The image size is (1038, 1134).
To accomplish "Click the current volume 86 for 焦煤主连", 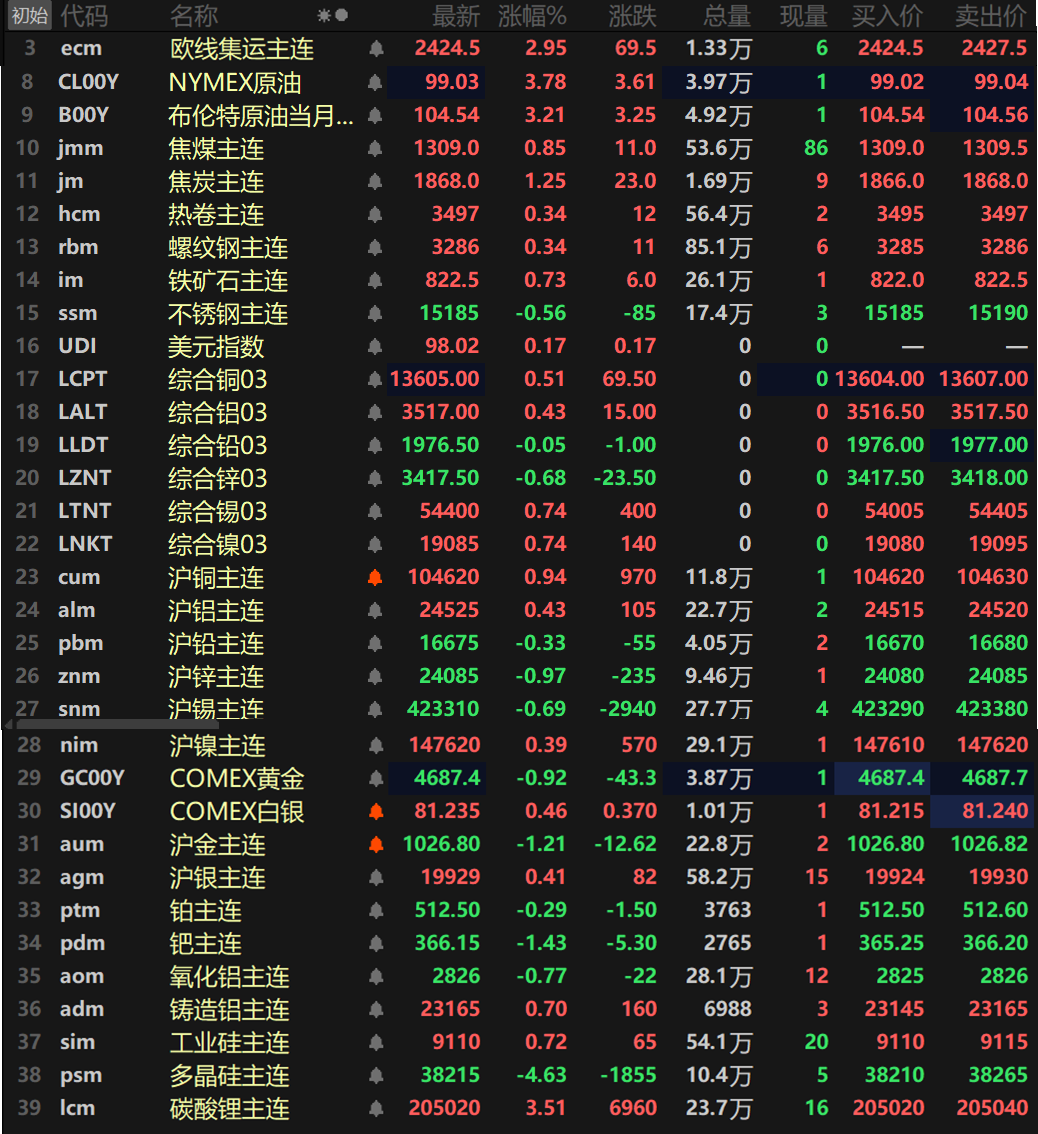I will click(x=816, y=148).
